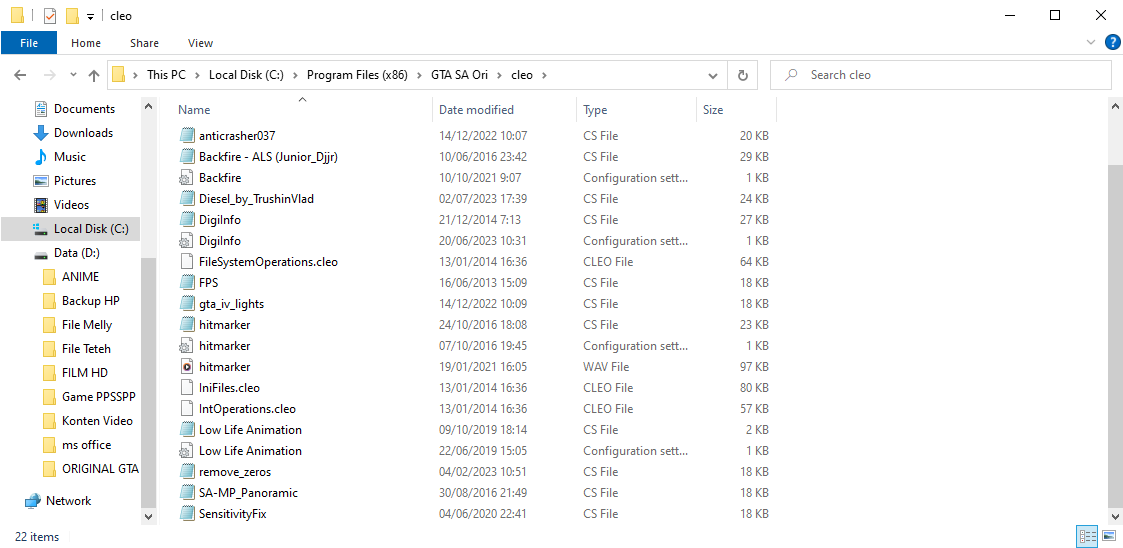
Task: Open the address bar history dropdown
Action: pyautogui.click(x=713, y=74)
